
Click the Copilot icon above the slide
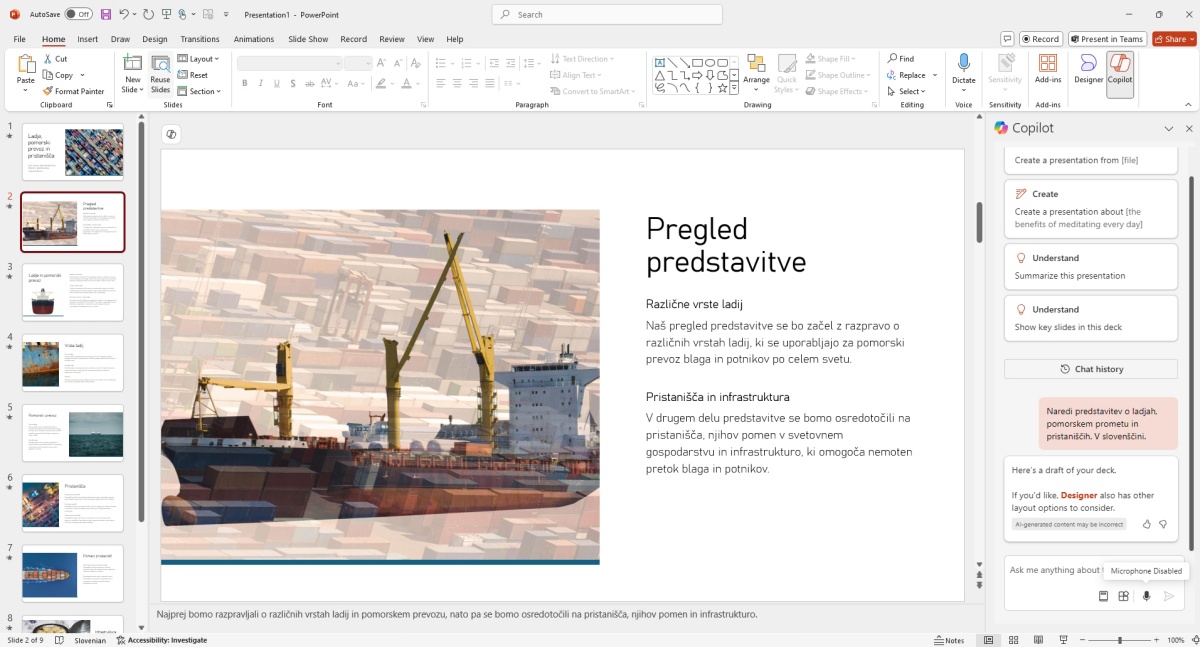point(171,135)
